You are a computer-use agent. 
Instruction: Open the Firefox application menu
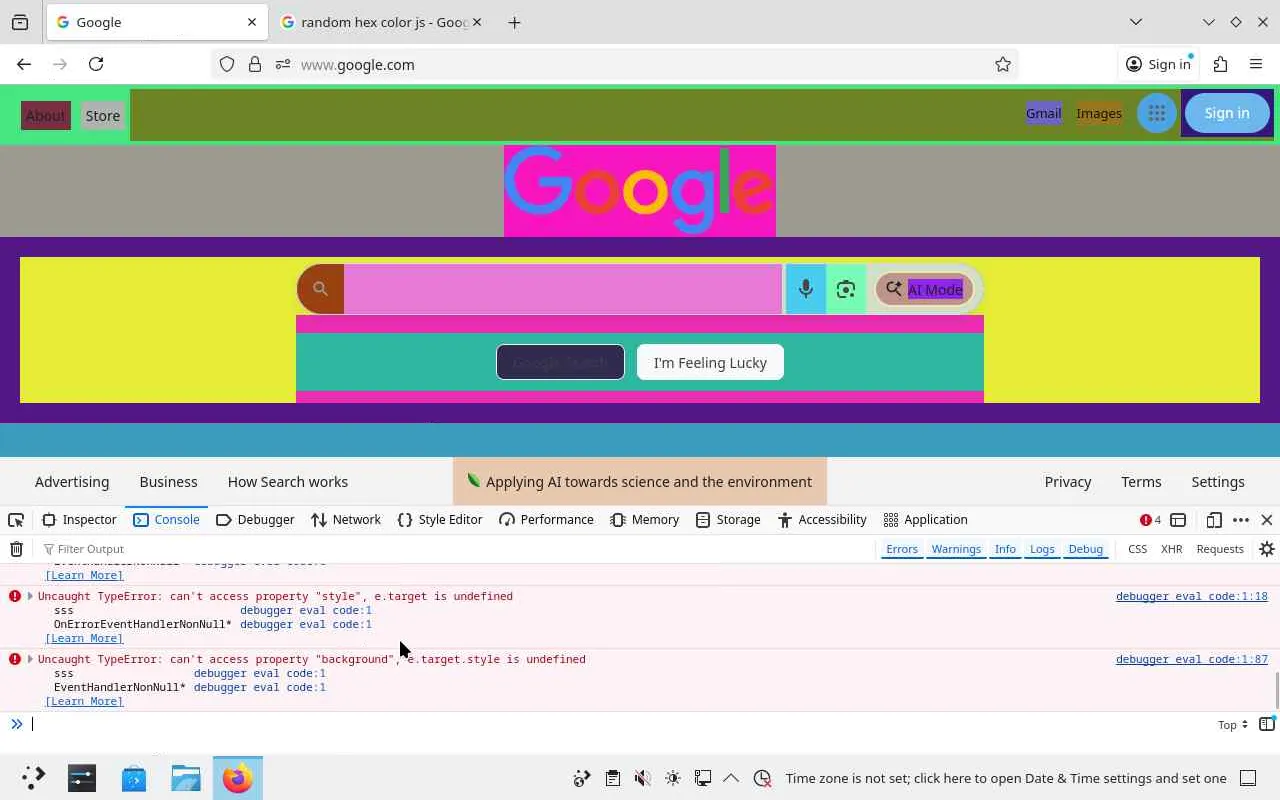[1256, 64]
